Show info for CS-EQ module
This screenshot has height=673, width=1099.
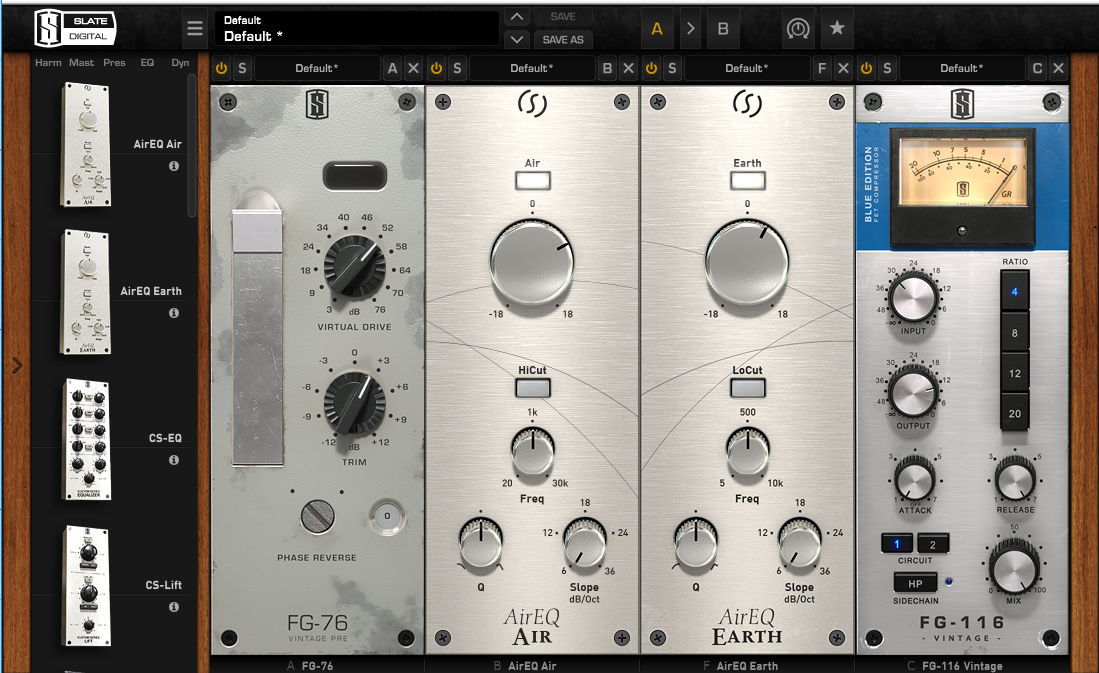click(x=174, y=461)
